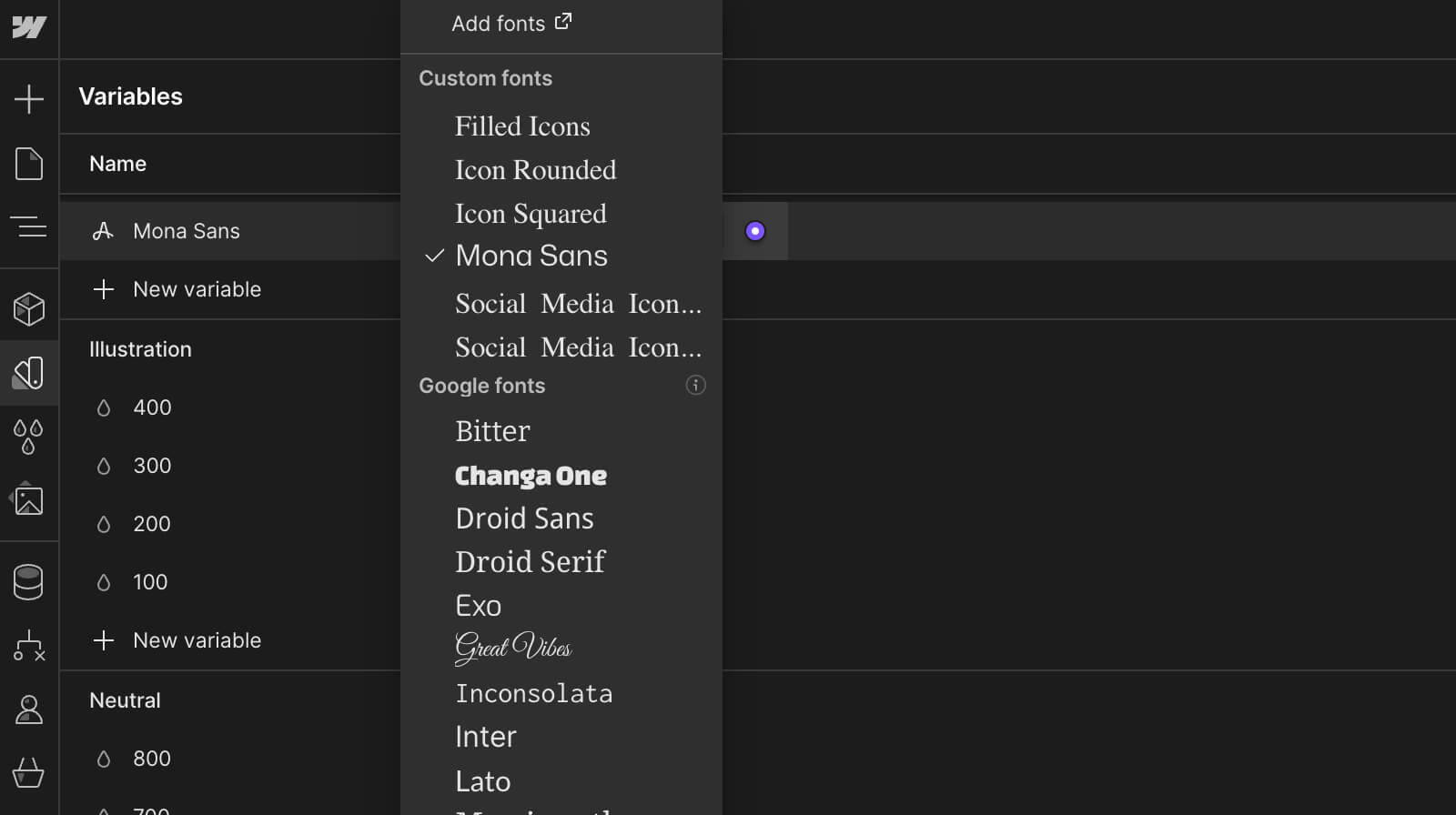
Task: Click the font icon beside Mona Sans
Action: 103,231
